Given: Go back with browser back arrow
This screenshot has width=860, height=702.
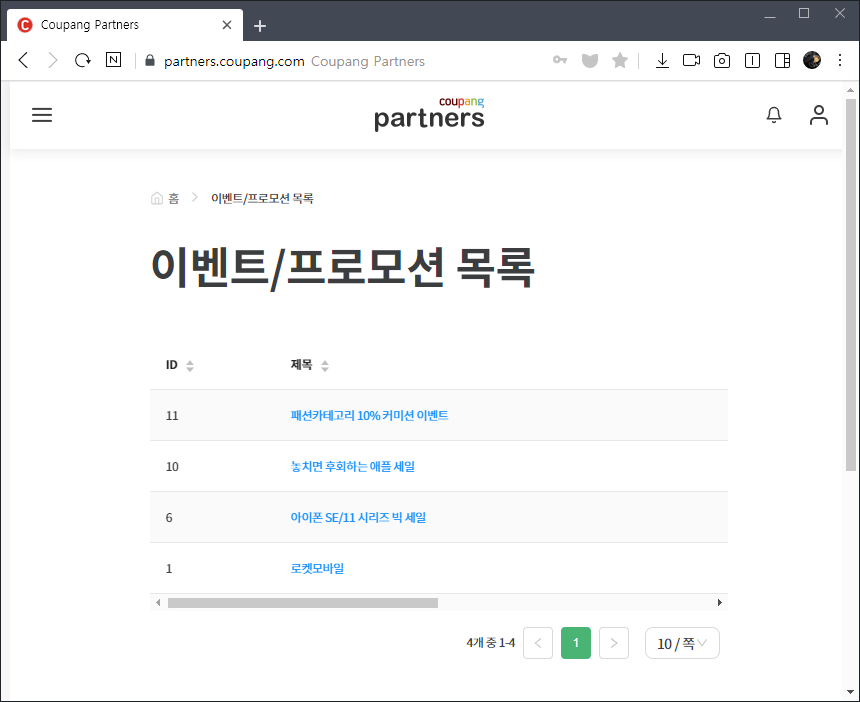Looking at the screenshot, I should (23, 60).
